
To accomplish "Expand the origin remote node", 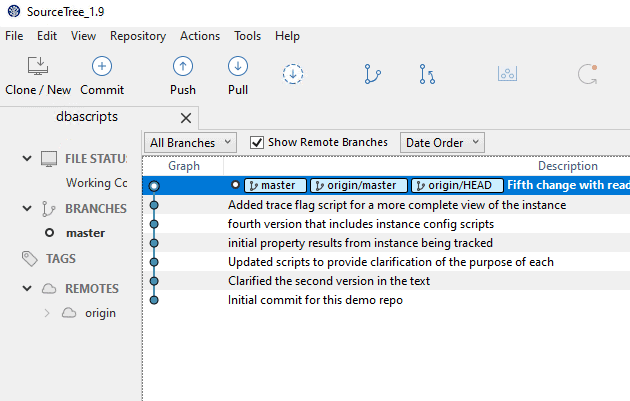I will point(47,313).
